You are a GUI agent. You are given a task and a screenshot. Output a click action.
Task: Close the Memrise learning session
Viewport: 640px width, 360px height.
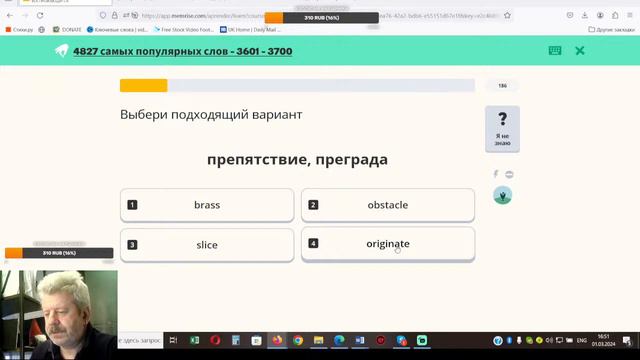pos(580,51)
